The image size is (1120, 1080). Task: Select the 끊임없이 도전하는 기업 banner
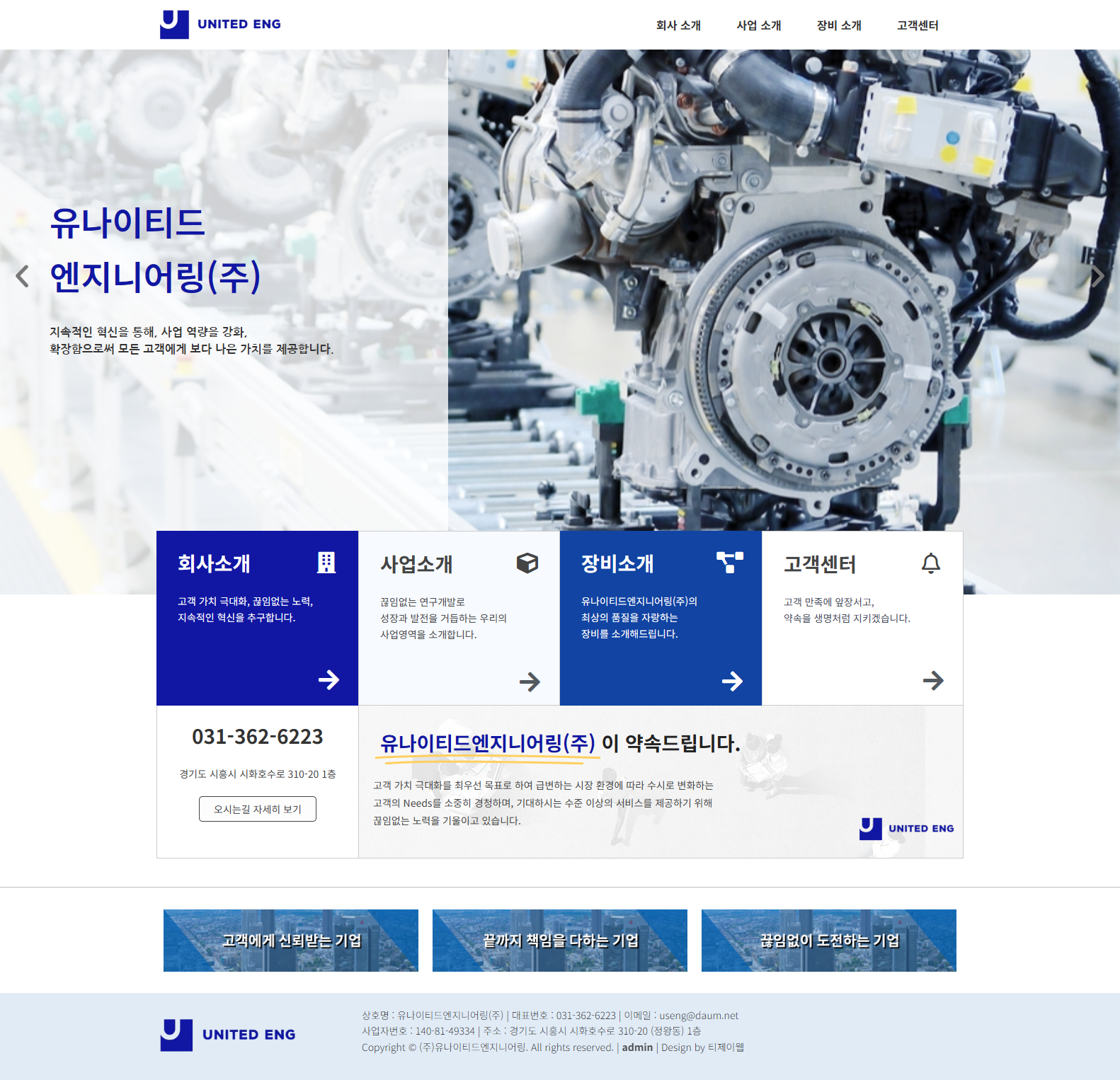coord(829,941)
